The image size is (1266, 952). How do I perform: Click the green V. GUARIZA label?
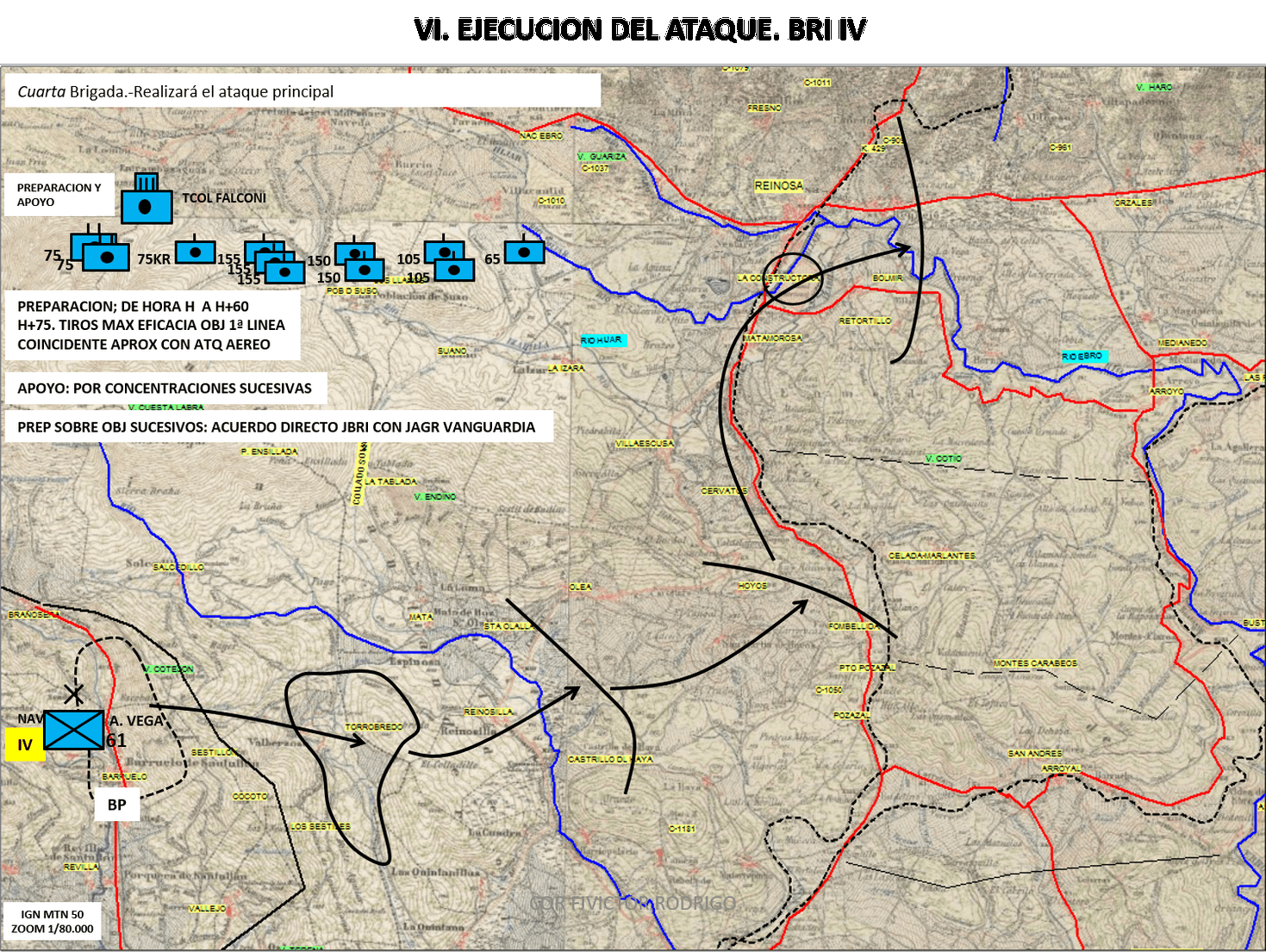coord(602,157)
